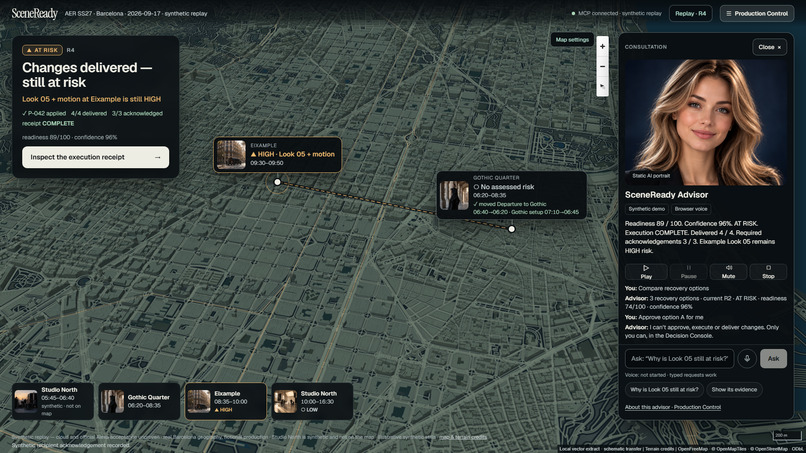Click the SceneReady logo
Image resolution: width=806 pixels, height=453 pixels.
34,13
